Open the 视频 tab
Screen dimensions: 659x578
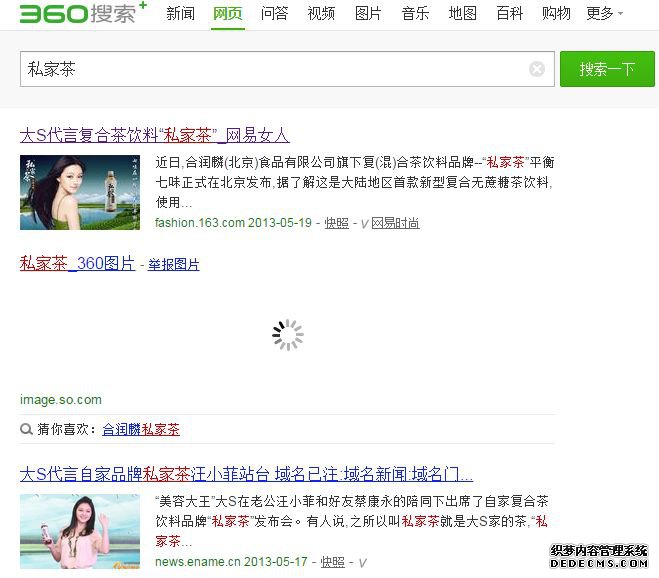pos(321,13)
